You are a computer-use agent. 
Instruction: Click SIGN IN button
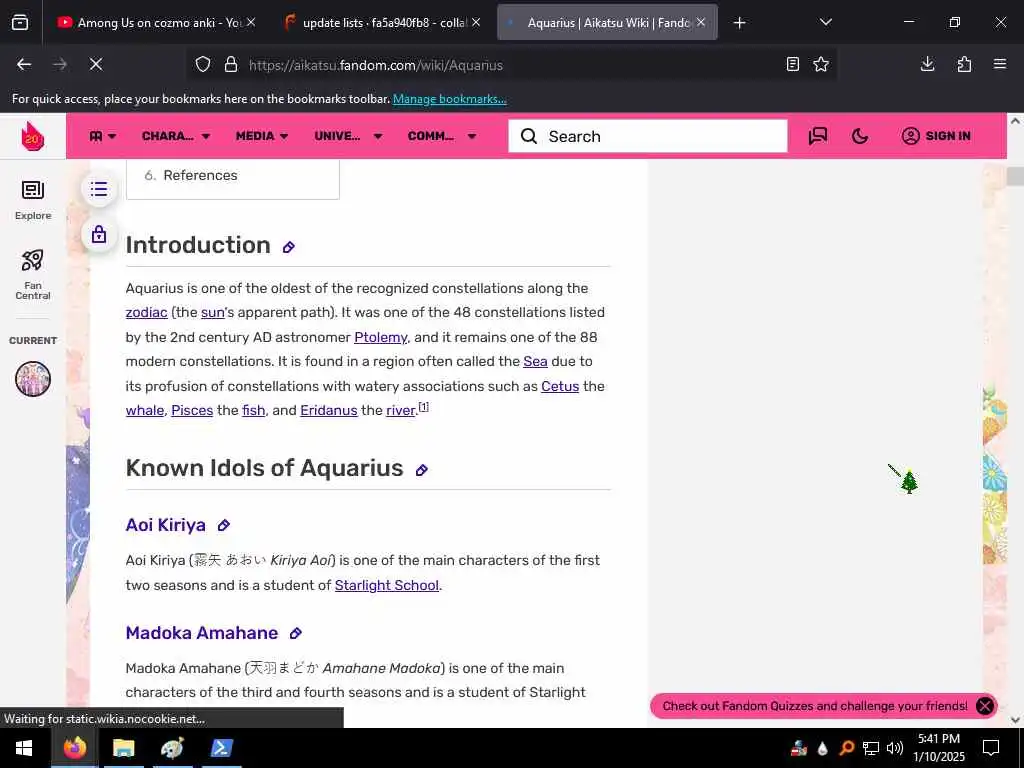tap(936, 136)
